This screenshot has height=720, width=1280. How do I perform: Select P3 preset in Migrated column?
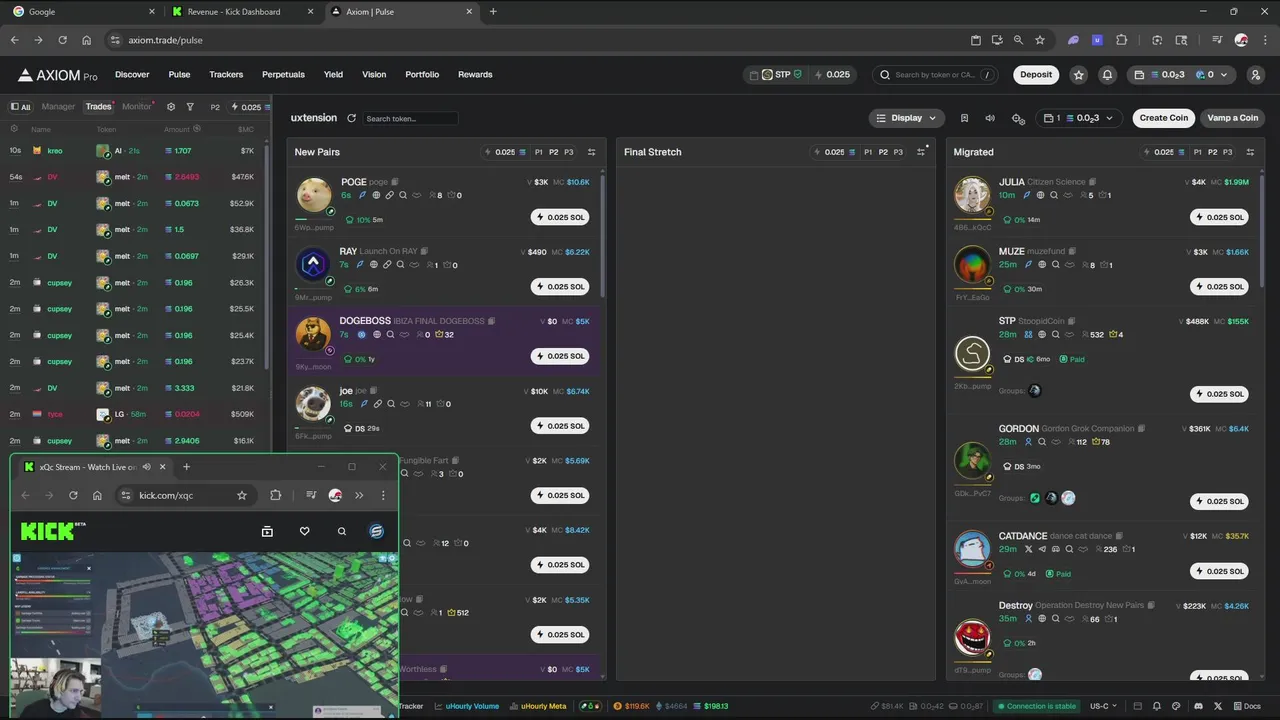point(1228,152)
